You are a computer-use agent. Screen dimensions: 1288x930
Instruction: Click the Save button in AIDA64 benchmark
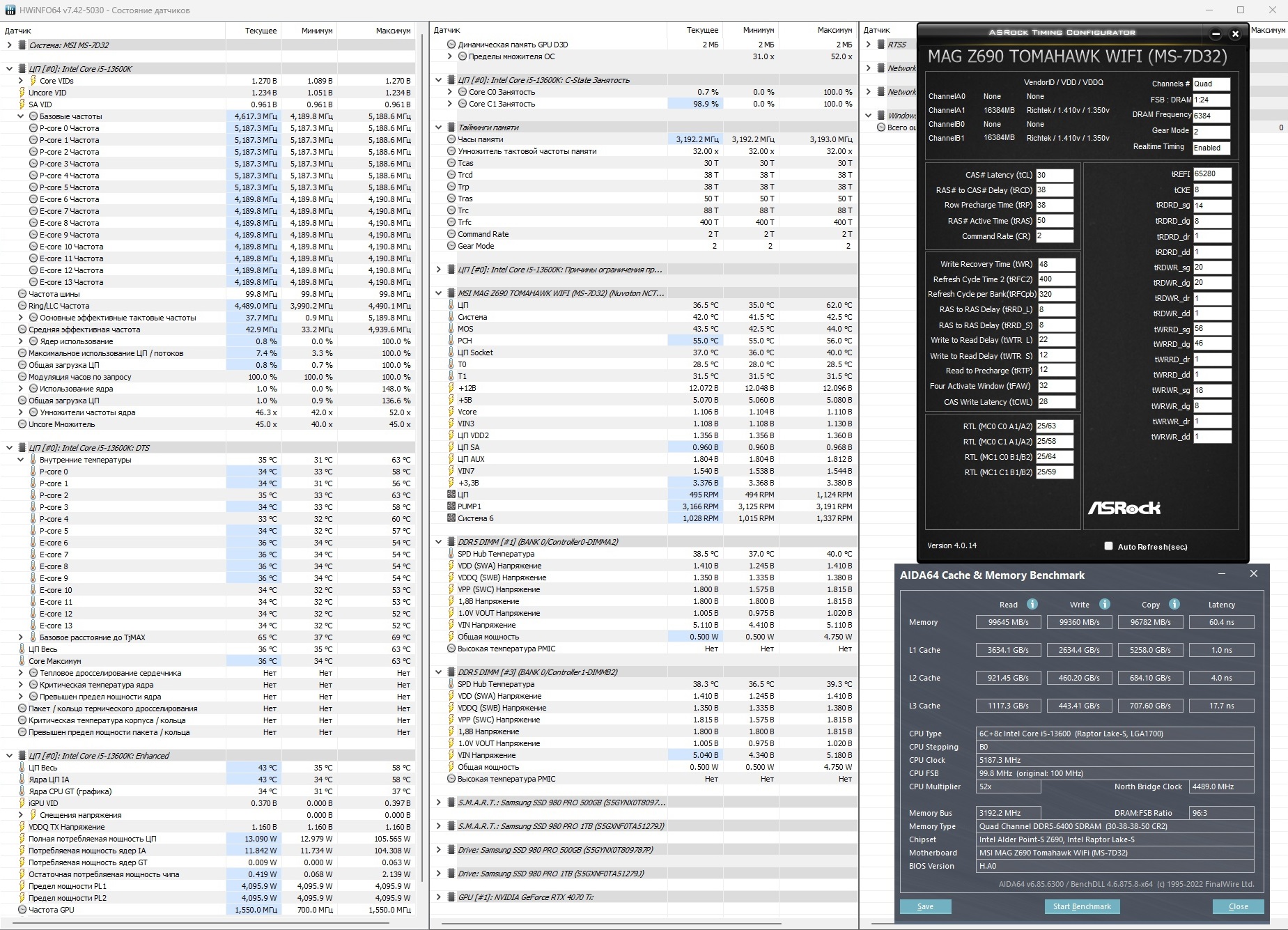(x=925, y=906)
